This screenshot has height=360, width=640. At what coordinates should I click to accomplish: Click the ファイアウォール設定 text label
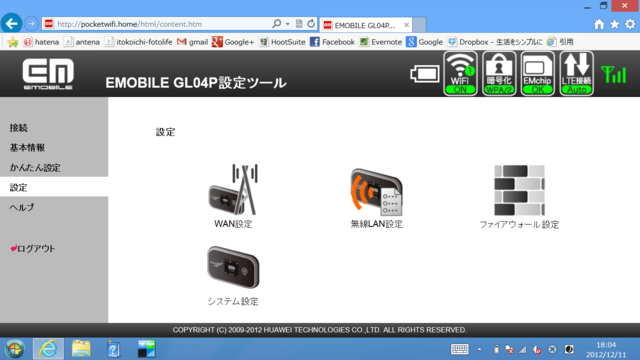pos(519,224)
